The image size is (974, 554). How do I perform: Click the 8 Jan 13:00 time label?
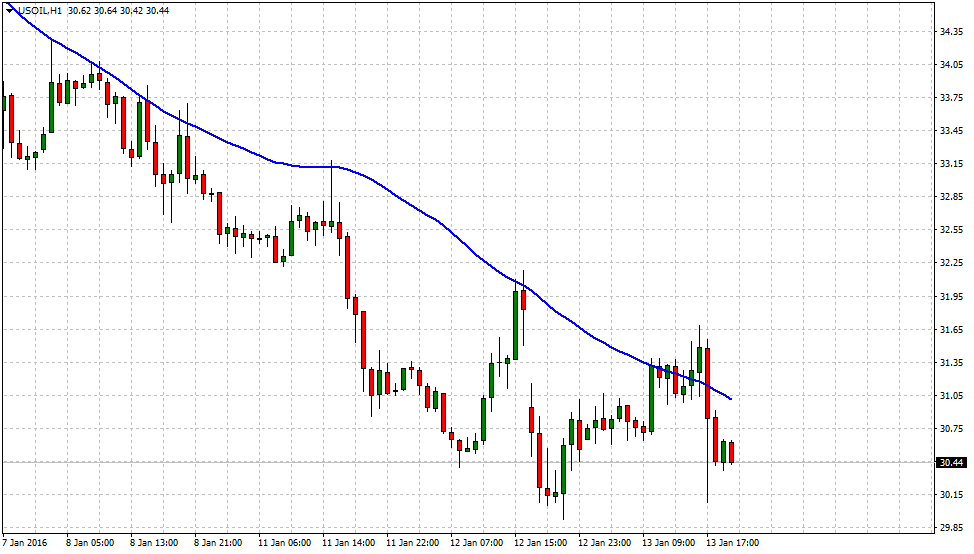click(154, 543)
